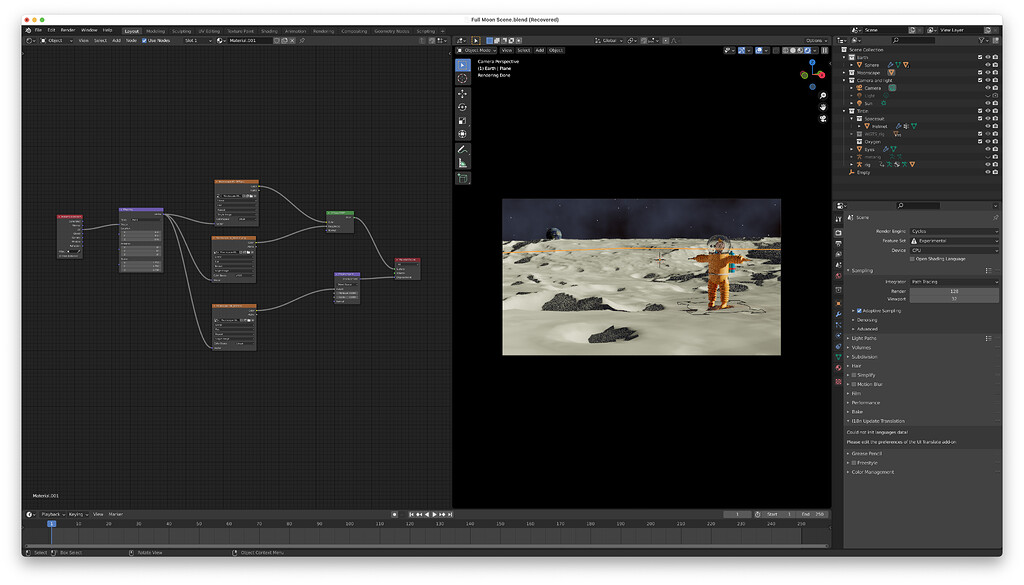Open the viewport Add menu

[x=539, y=50]
